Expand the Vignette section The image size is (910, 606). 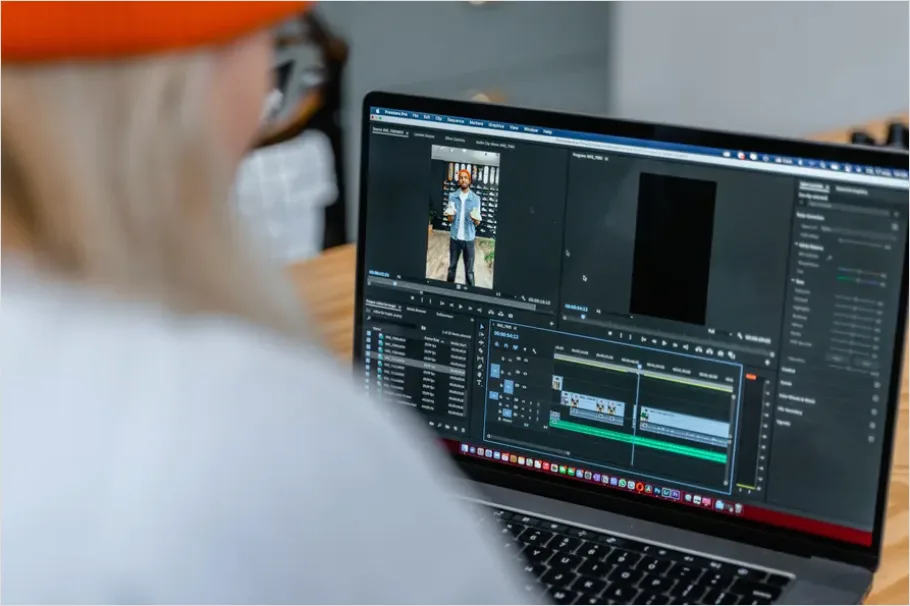coord(783,422)
